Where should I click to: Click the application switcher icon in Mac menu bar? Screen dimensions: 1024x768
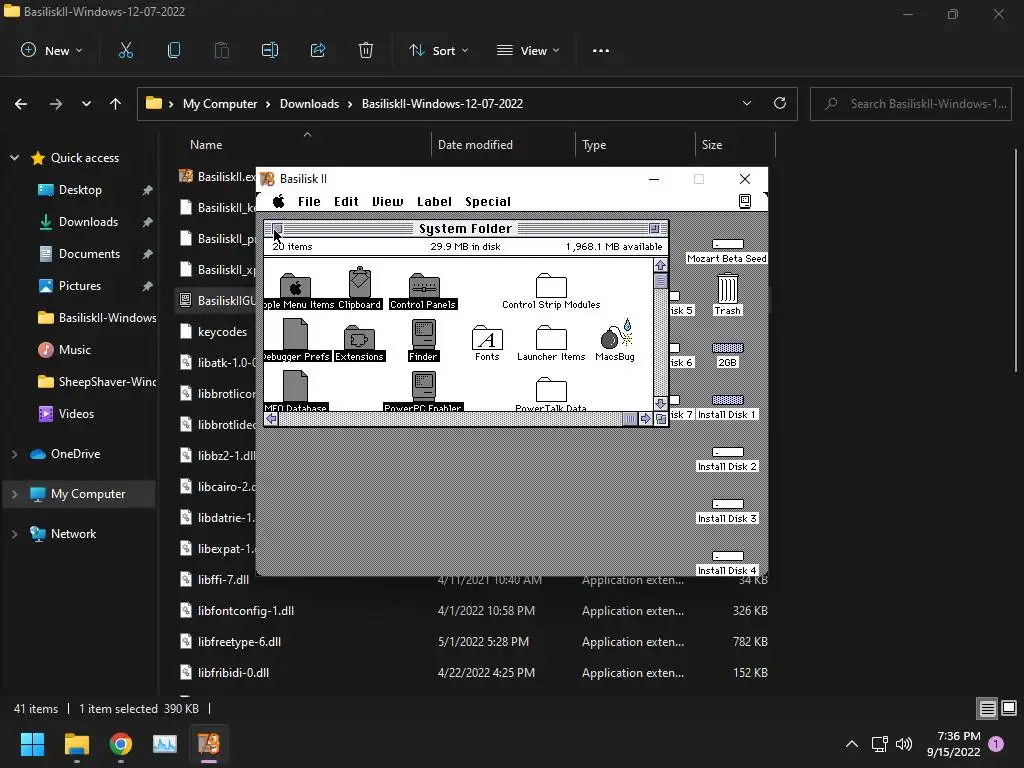pos(744,201)
